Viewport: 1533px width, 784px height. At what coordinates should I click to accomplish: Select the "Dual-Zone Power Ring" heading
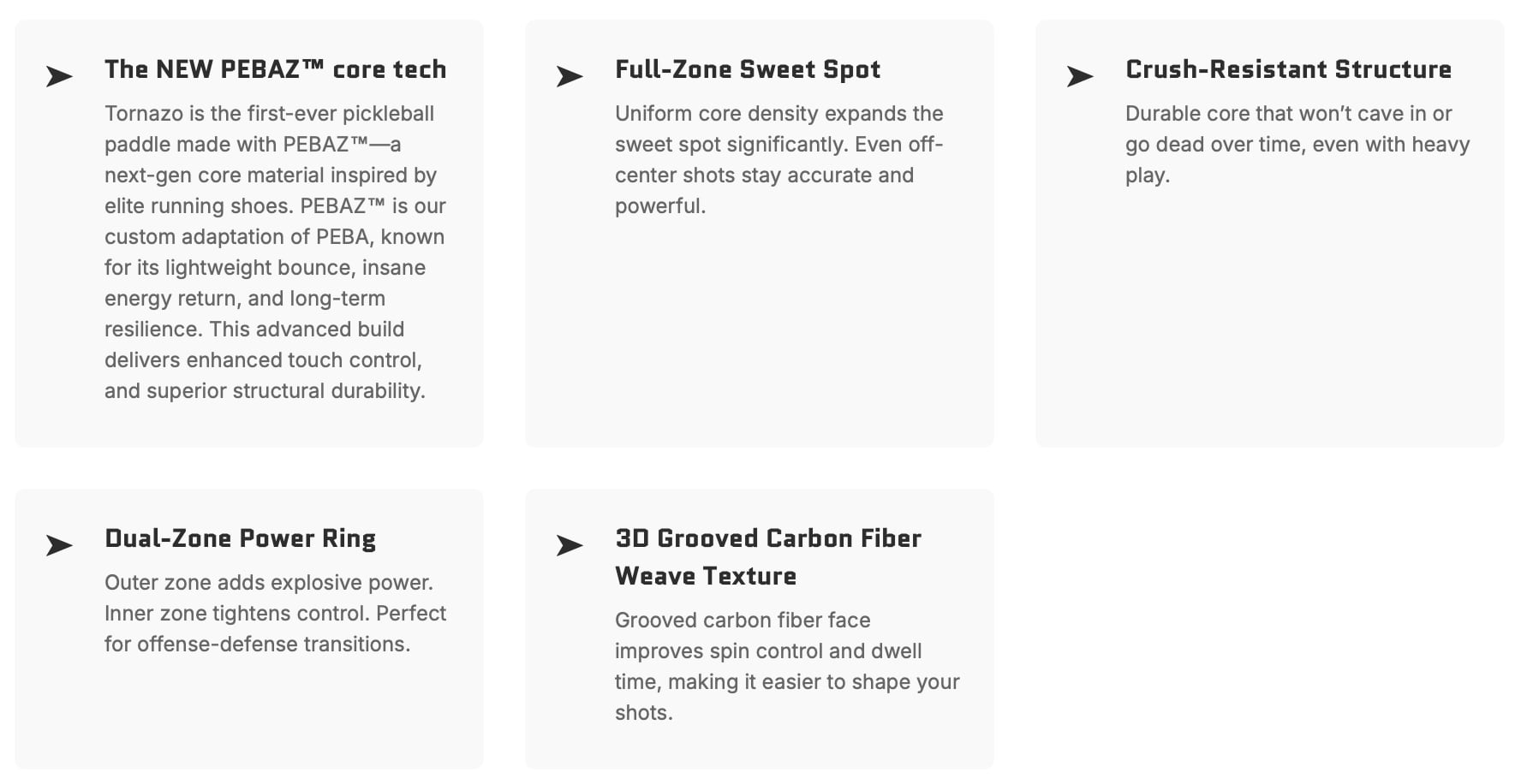coord(240,538)
